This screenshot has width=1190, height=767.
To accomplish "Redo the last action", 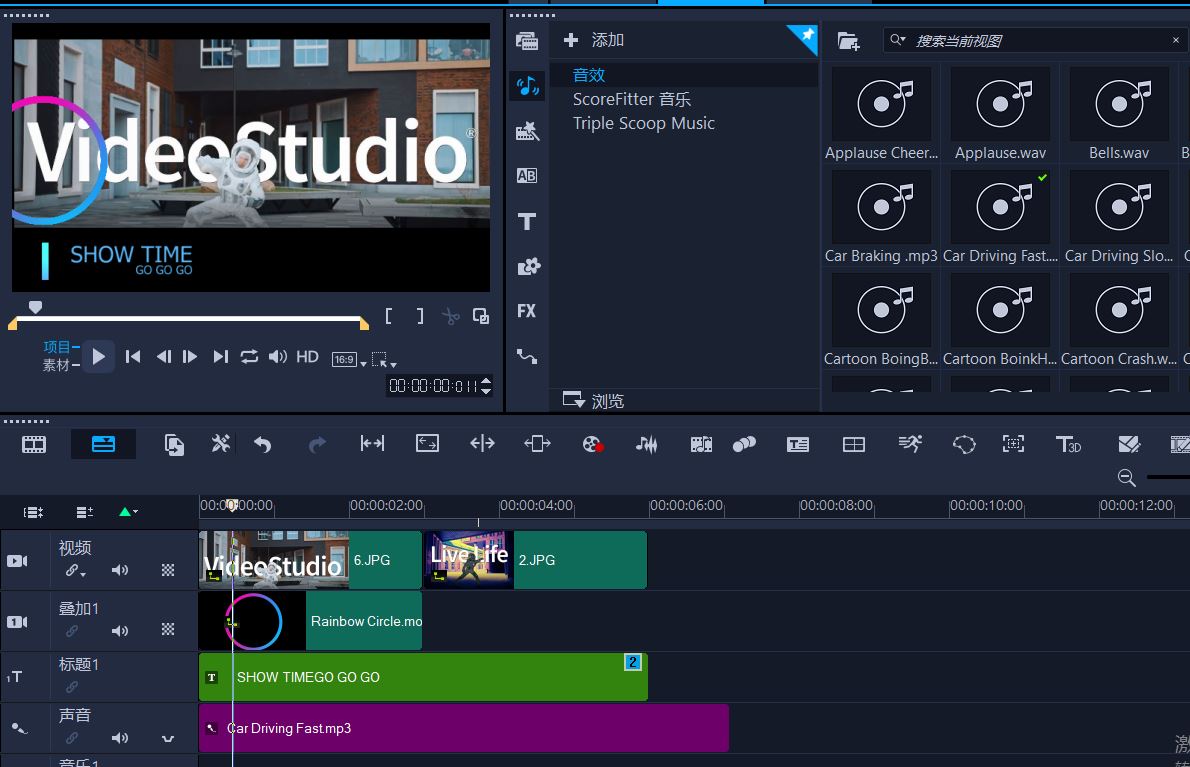I will pyautogui.click(x=317, y=445).
